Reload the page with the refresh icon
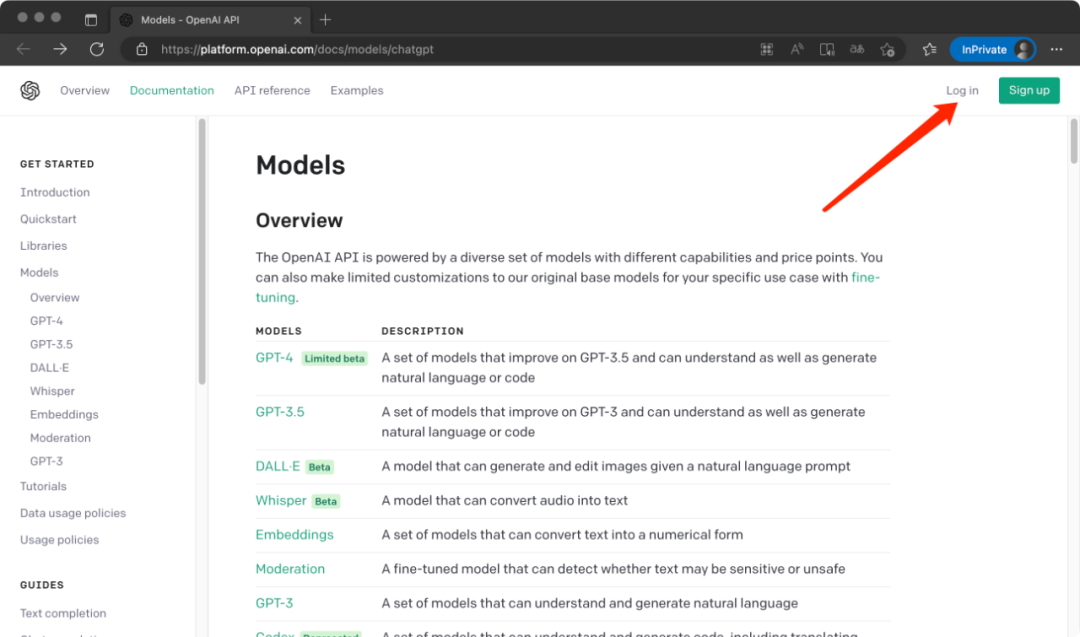This screenshot has height=637, width=1080. pos(97,49)
